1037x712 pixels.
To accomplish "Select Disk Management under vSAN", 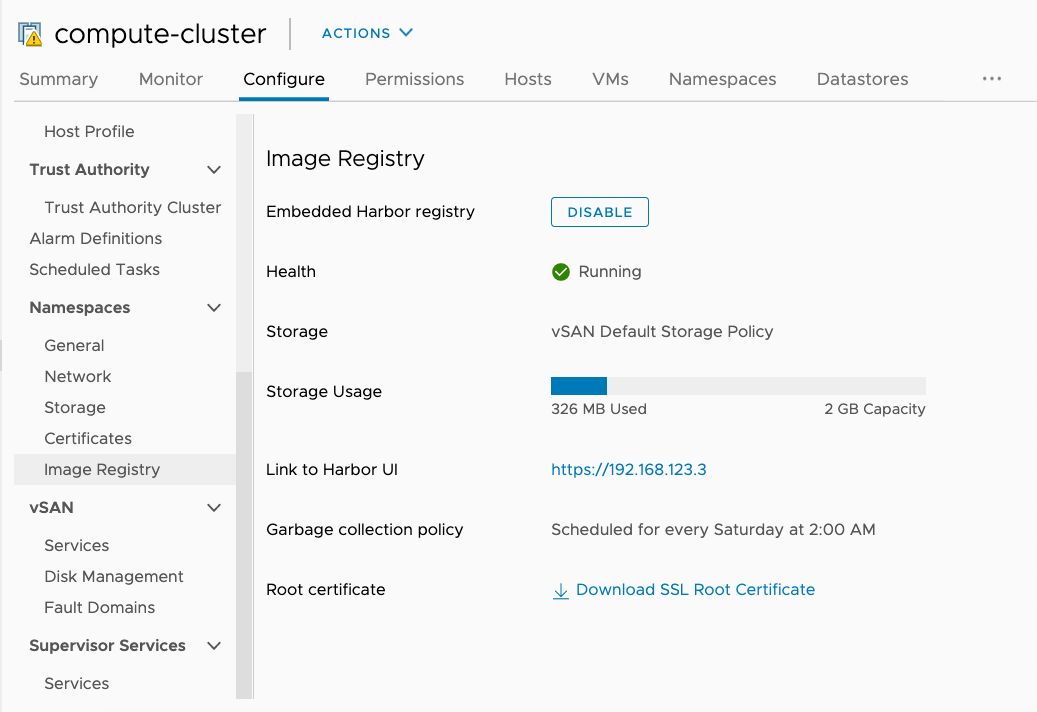I will [114, 577].
